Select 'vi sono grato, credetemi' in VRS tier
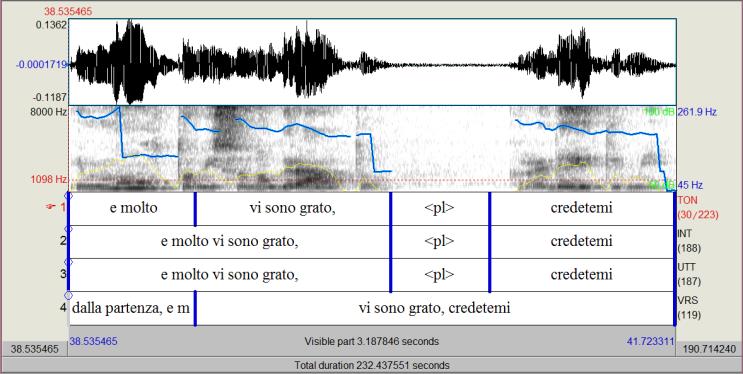 coord(435,309)
